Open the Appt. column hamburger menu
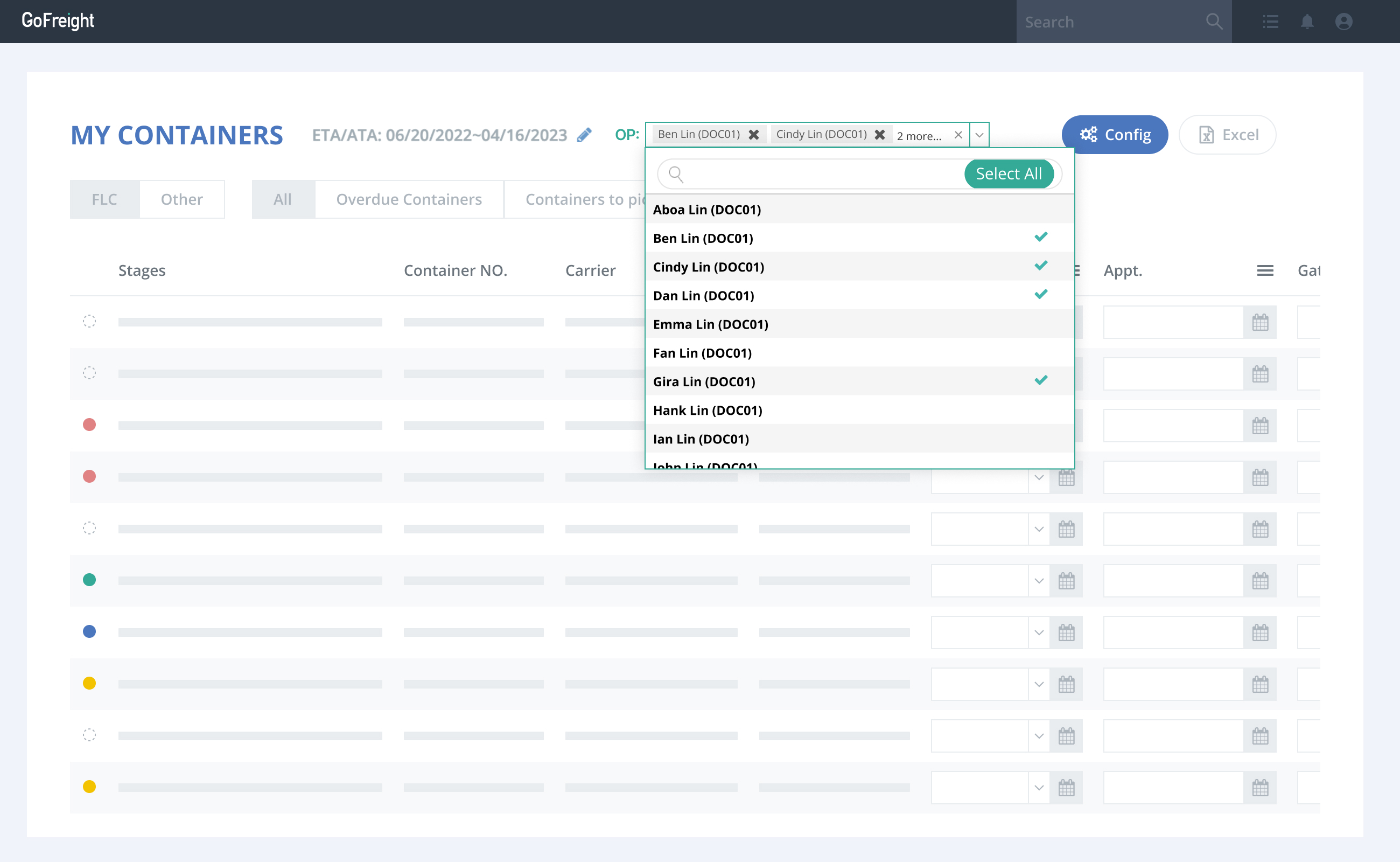The height and width of the screenshot is (862, 1400). point(1265,270)
